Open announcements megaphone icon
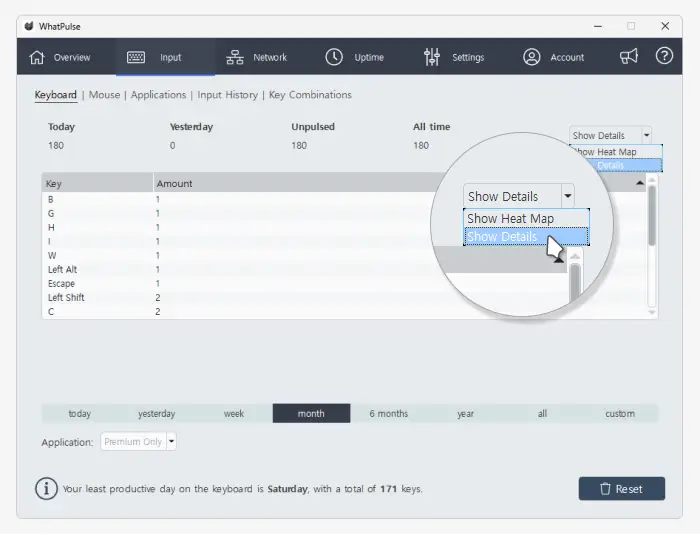The image size is (700, 534). click(629, 57)
